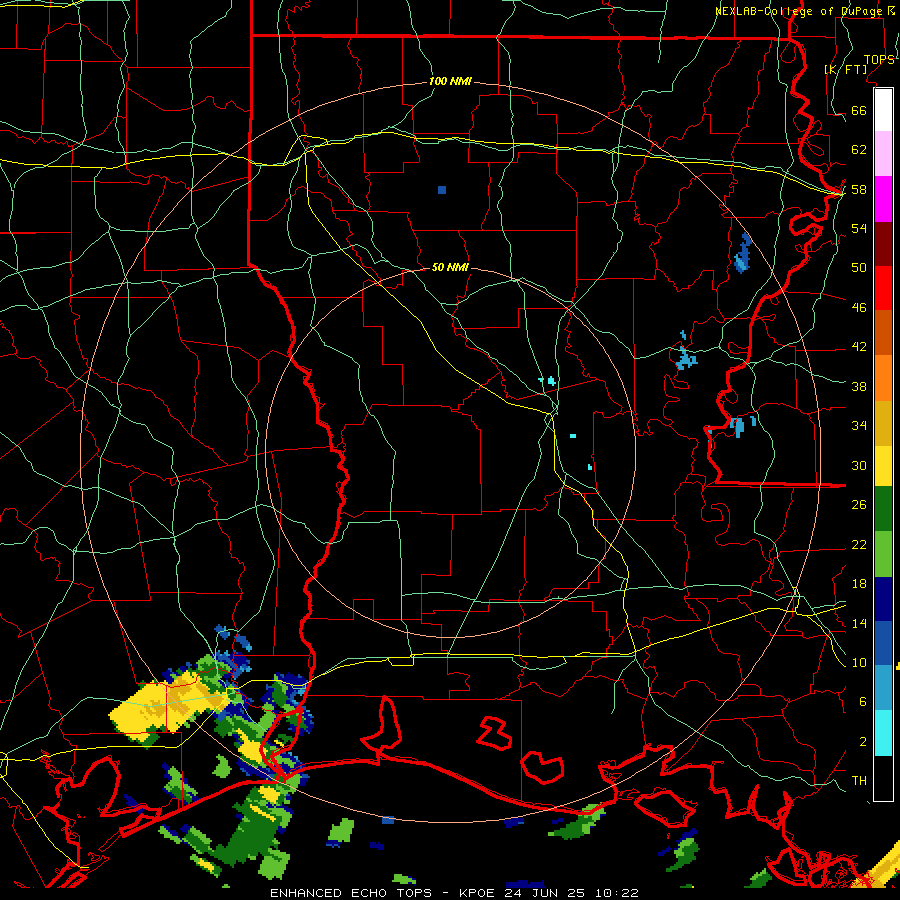
Task: Click the "K FT" units label
Action: (846, 70)
